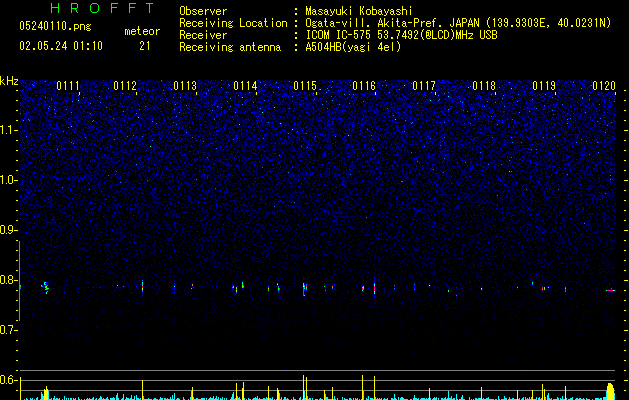The width and height of the screenshot is (629, 400).
Task: Click the meteor count value 21
Action: tap(145, 46)
